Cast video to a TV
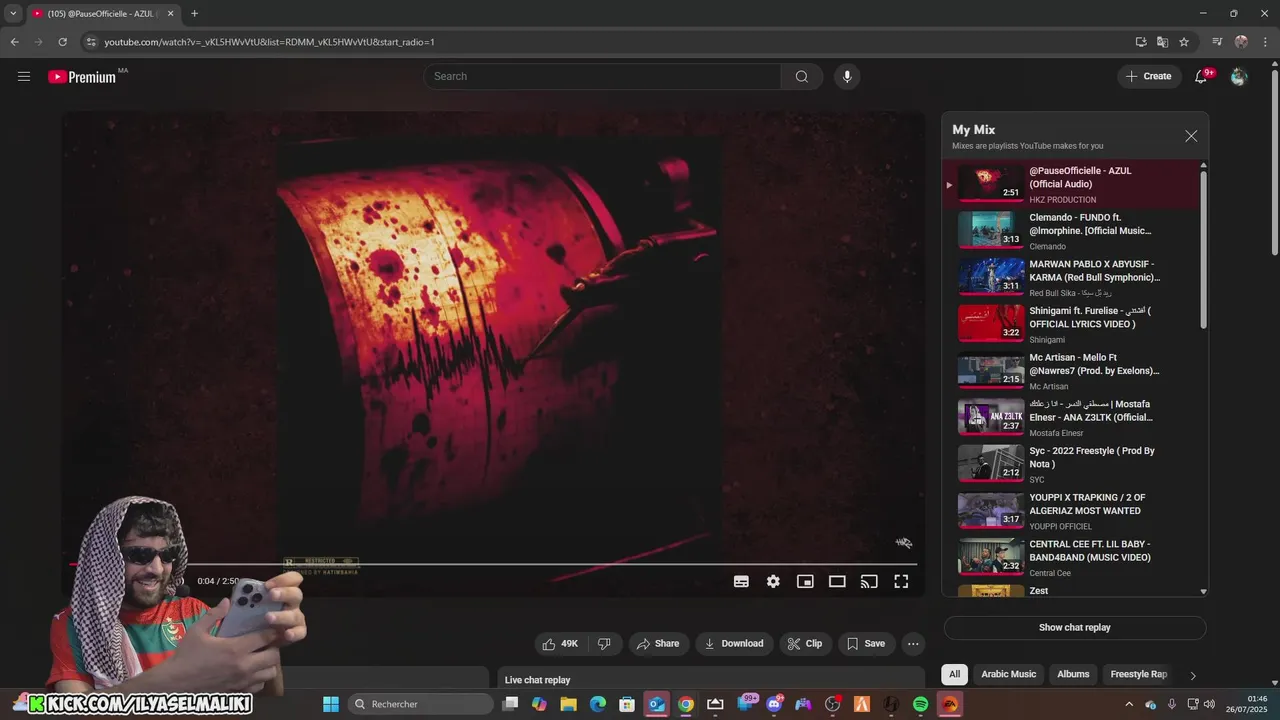 [869, 581]
